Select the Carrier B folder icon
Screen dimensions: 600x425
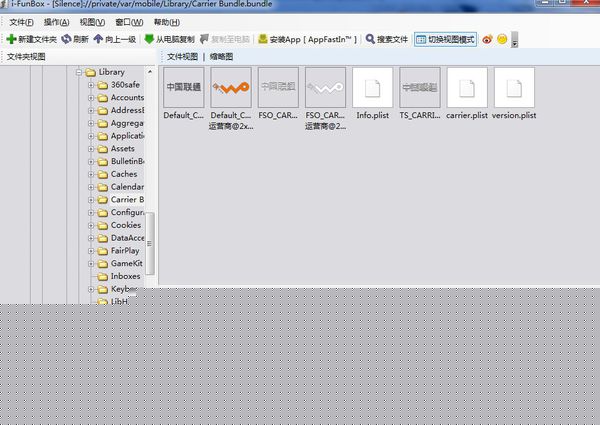click(x=103, y=200)
